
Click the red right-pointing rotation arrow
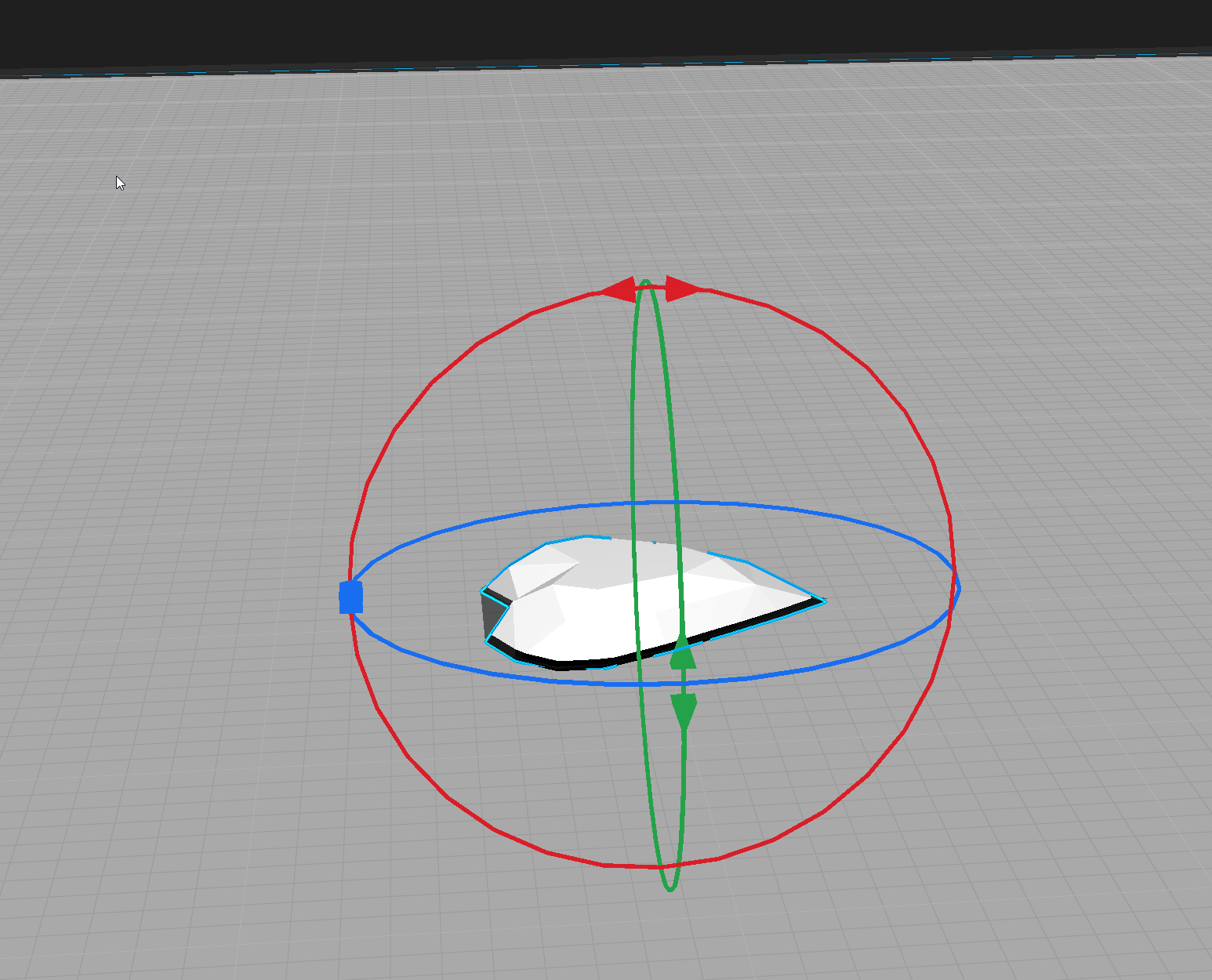pos(683,289)
